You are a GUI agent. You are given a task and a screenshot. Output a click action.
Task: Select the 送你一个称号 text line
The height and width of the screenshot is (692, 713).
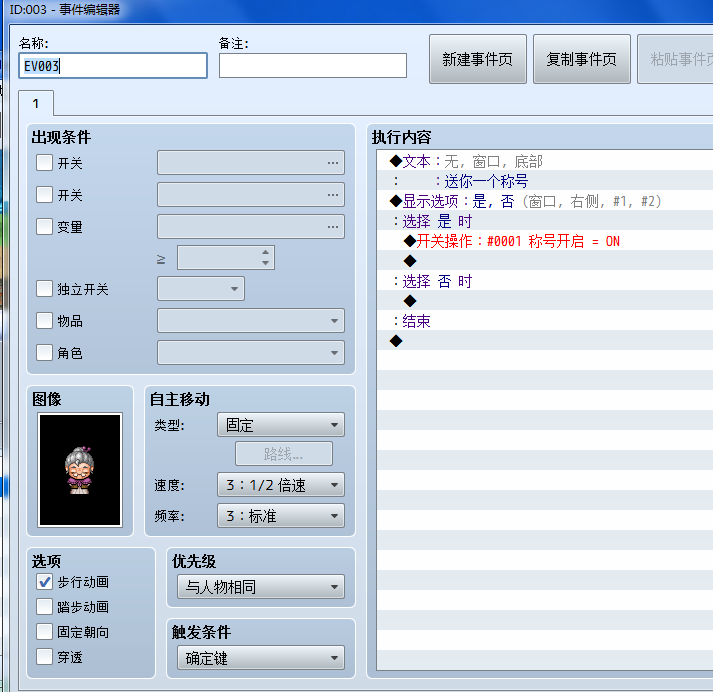545,181
